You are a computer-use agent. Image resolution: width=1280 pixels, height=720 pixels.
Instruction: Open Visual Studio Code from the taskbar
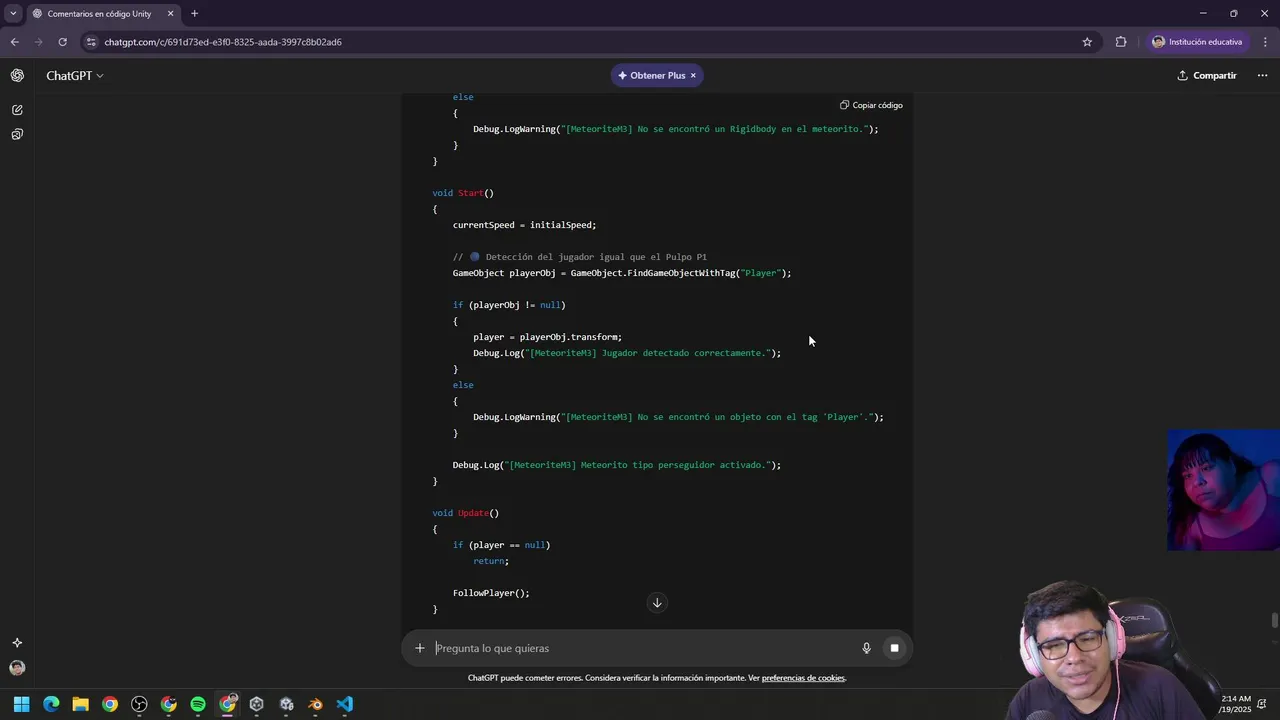click(345, 704)
